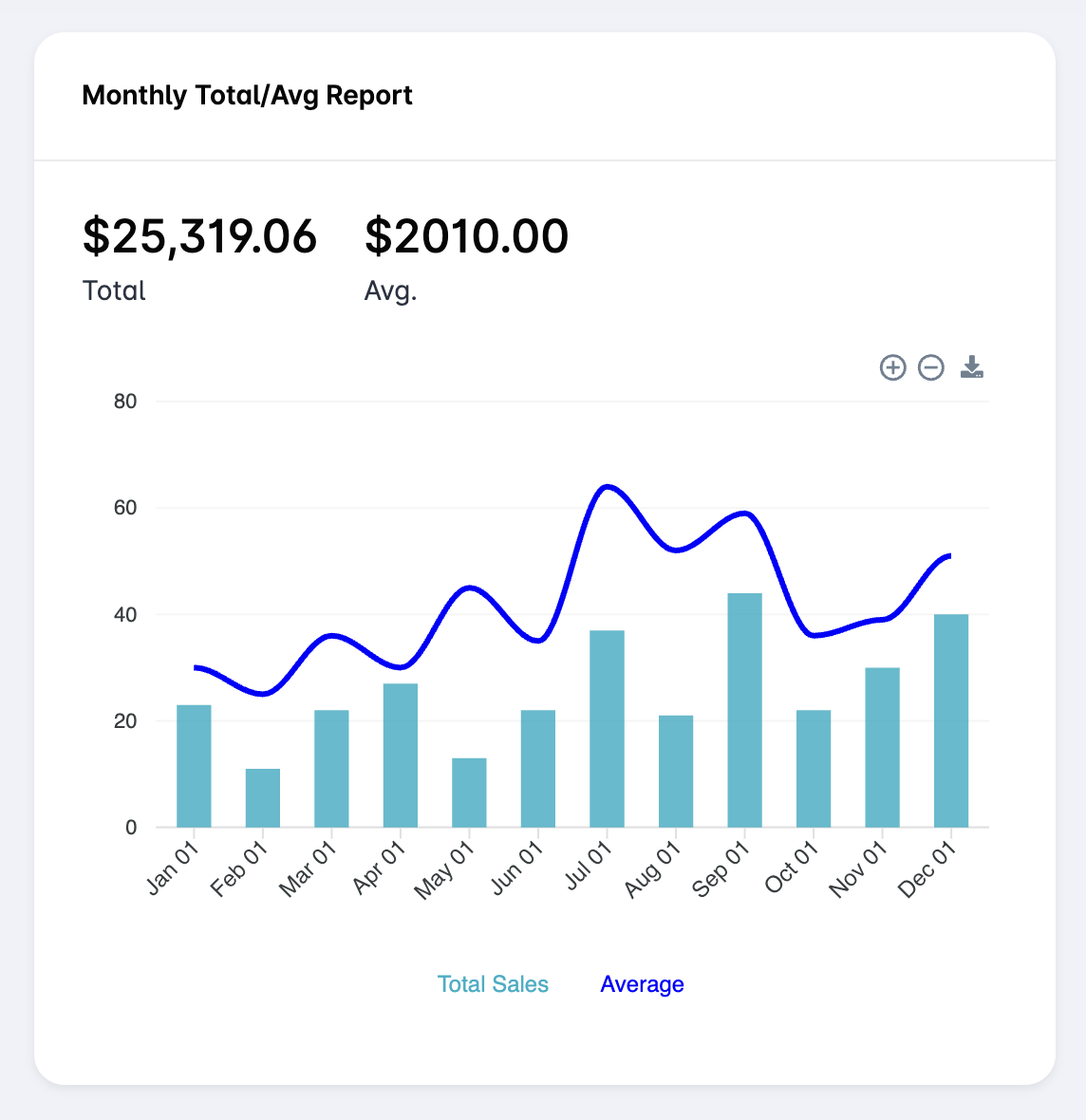Click the shortest bar at Feb 01
The height and width of the screenshot is (1120, 1086).
[x=262, y=797]
